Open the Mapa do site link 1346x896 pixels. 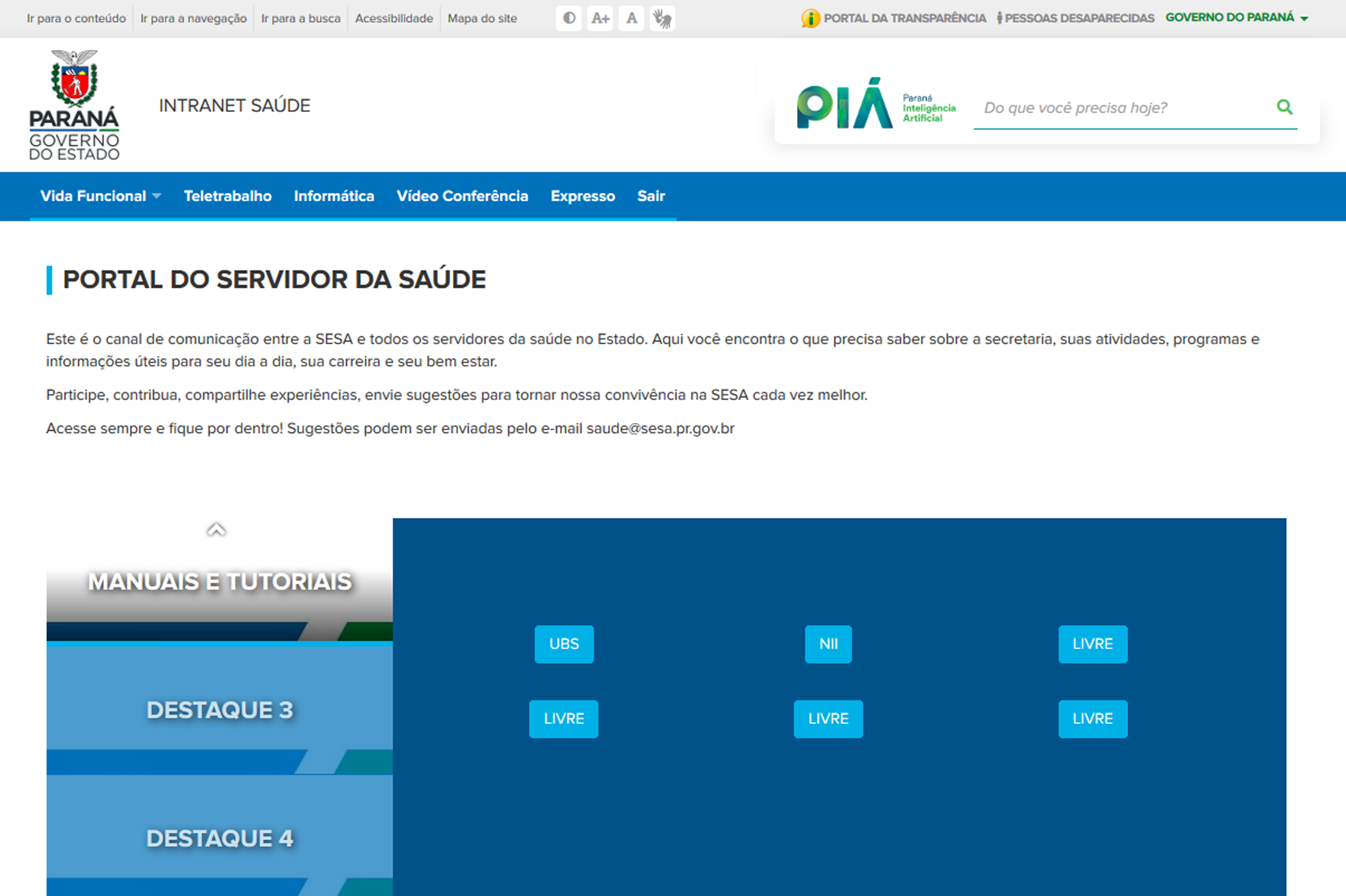pyautogui.click(x=482, y=18)
